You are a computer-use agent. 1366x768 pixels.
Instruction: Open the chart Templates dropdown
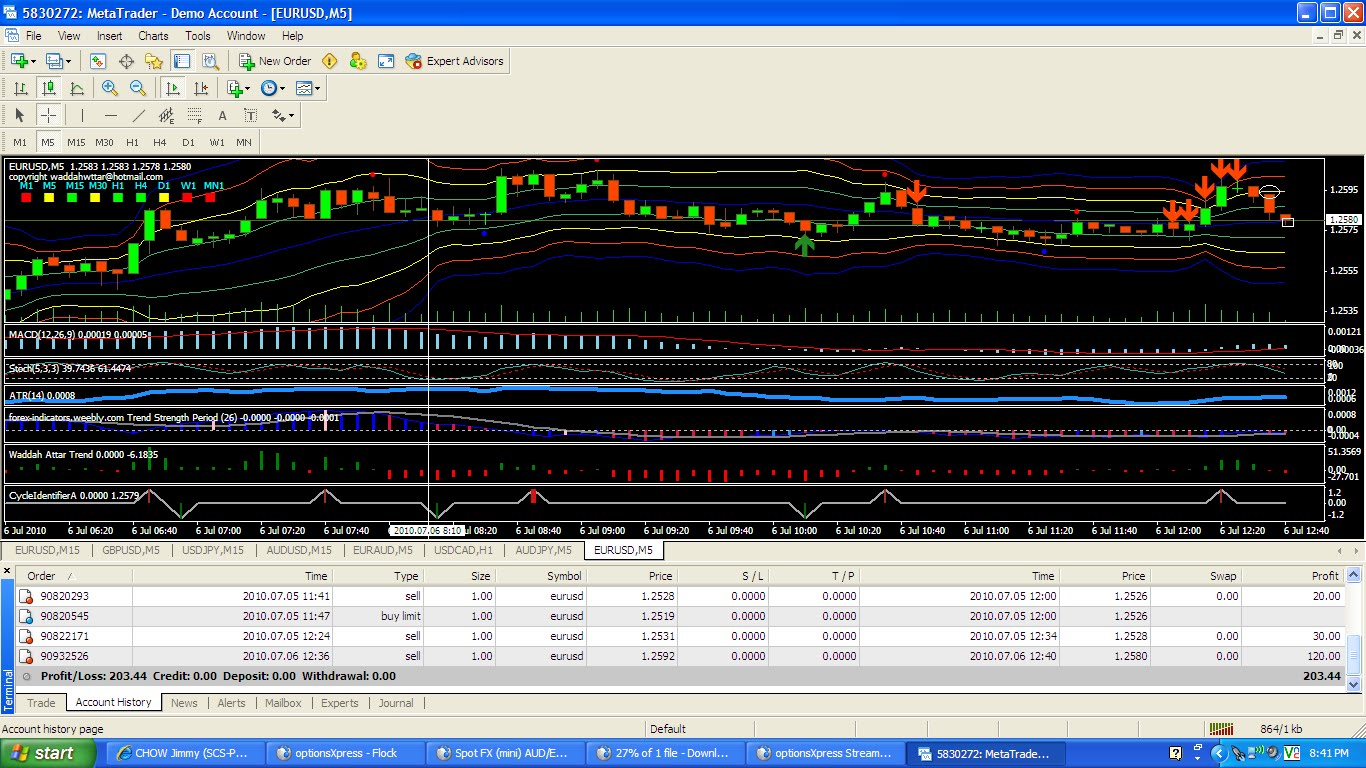(x=308, y=88)
